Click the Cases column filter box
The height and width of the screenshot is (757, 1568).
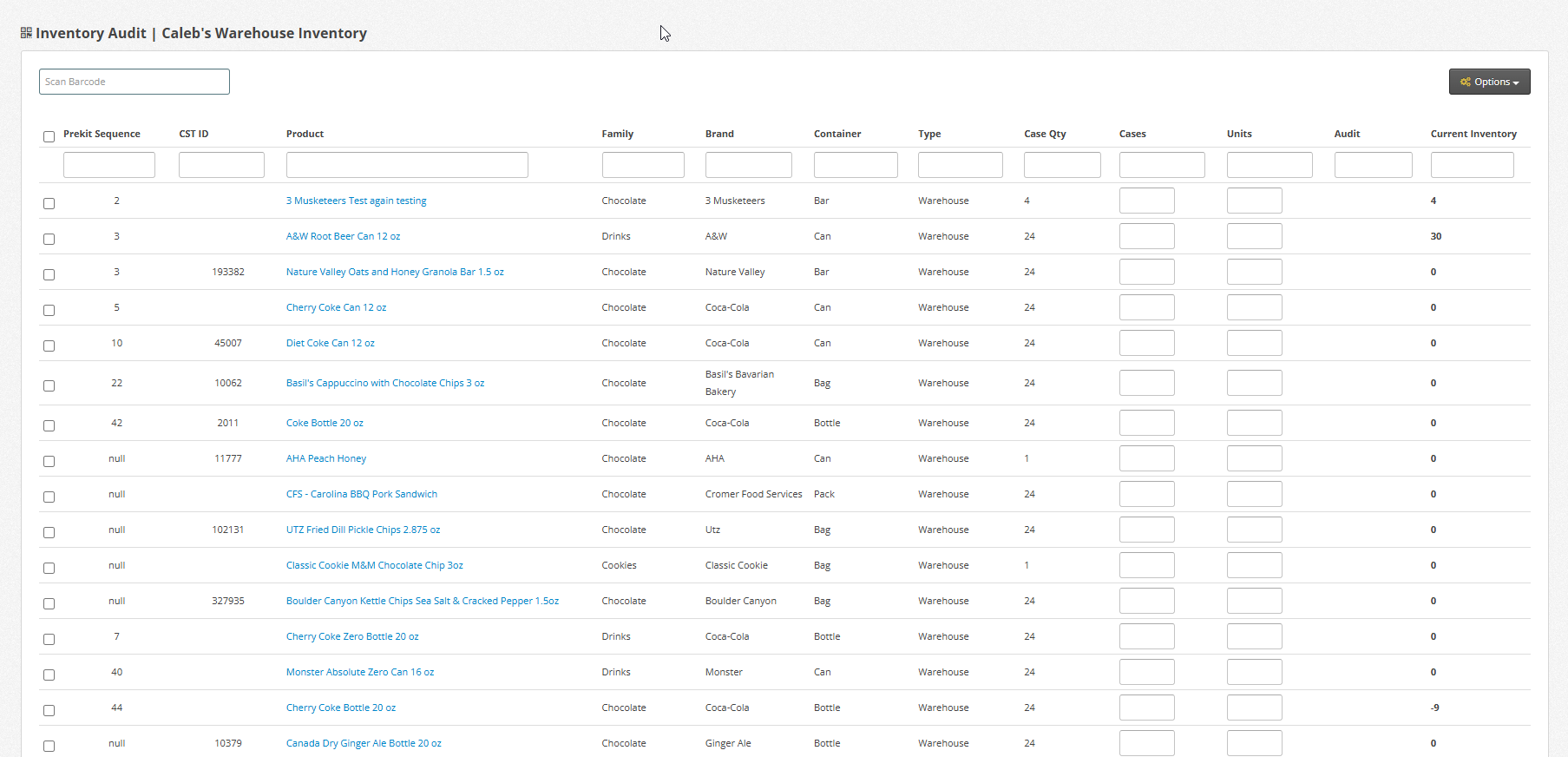tap(1162, 165)
